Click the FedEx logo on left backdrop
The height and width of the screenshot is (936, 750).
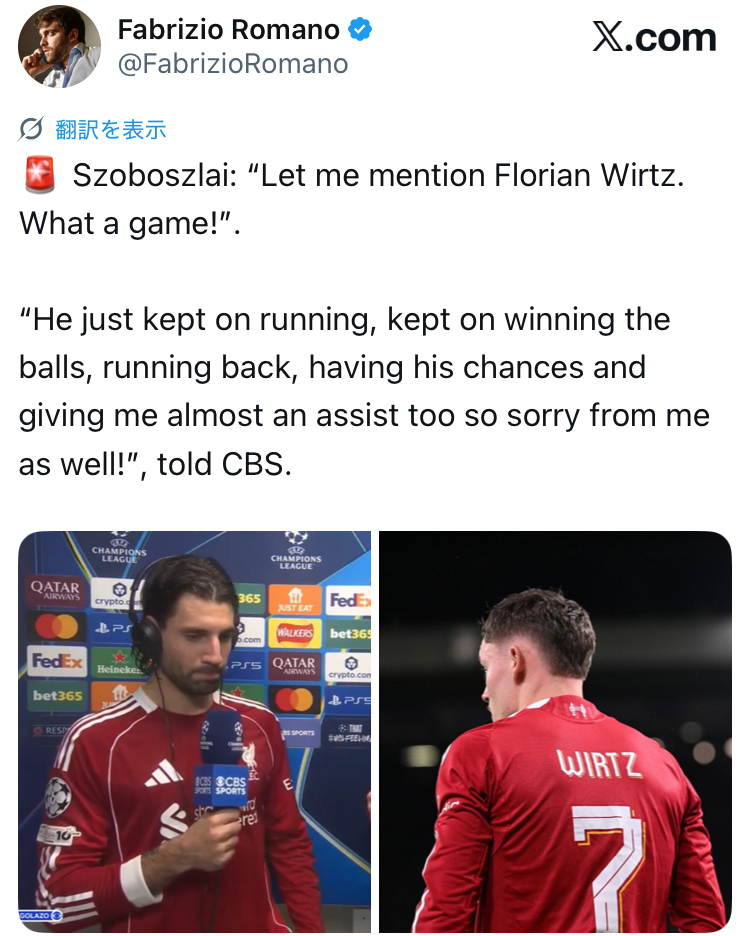(57, 661)
